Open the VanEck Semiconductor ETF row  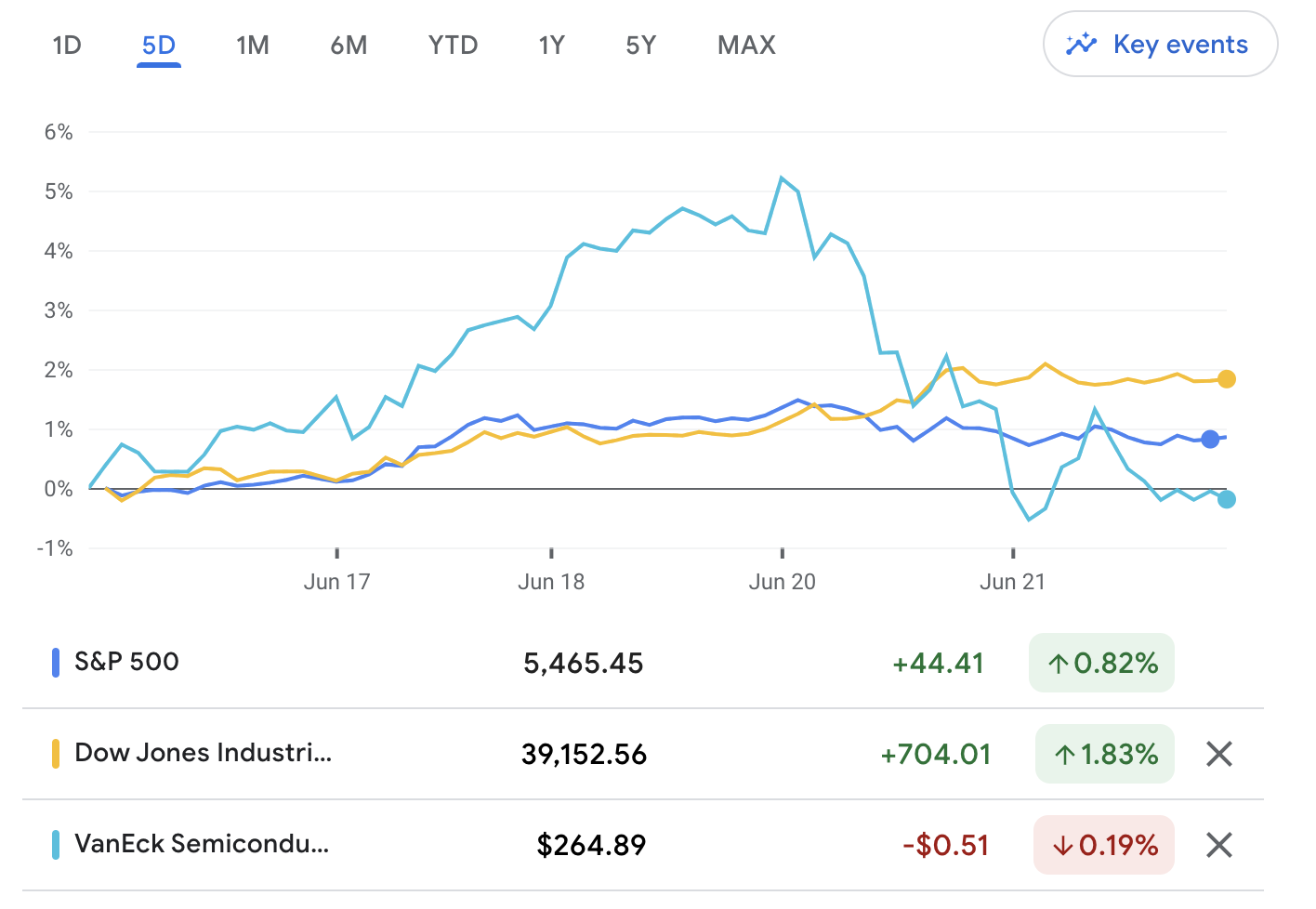click(202, 844)
